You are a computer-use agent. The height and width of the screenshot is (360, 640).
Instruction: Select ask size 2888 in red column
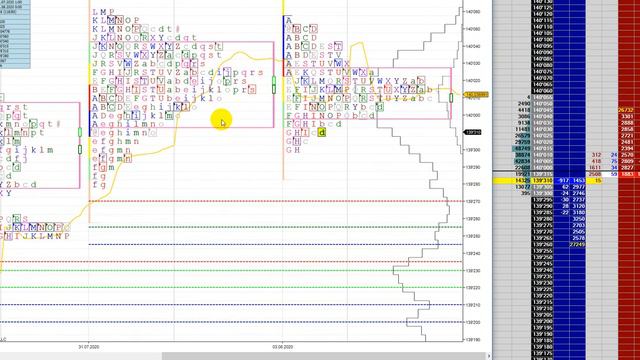tap(627, 123)
